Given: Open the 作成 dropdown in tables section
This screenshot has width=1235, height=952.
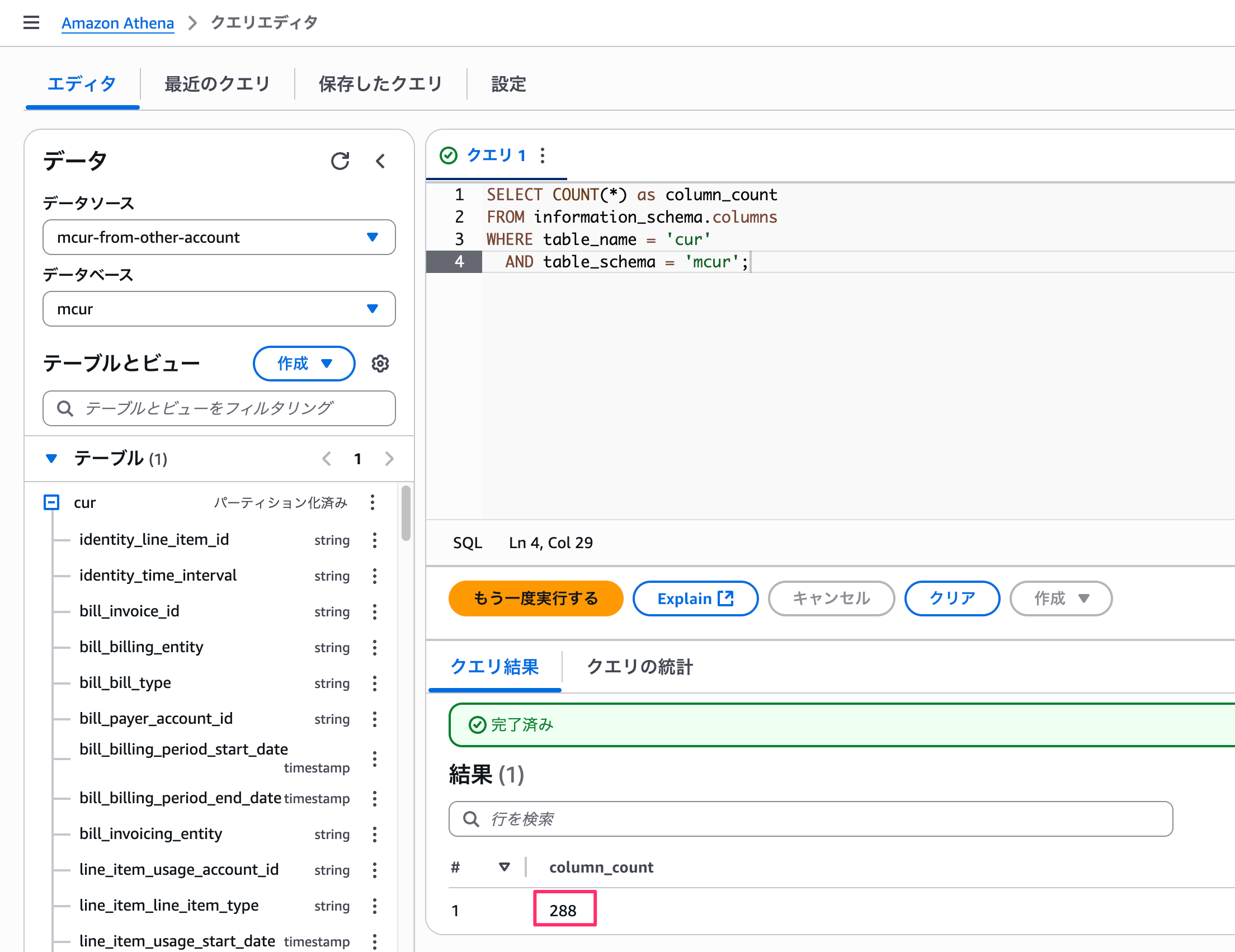Looking at the screenshot, I should point(304,364).
